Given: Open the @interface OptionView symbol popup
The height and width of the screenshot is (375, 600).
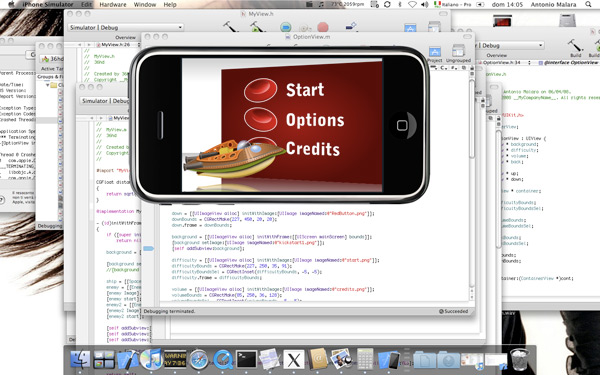Looking at the screenshot, I should [570, 62].
